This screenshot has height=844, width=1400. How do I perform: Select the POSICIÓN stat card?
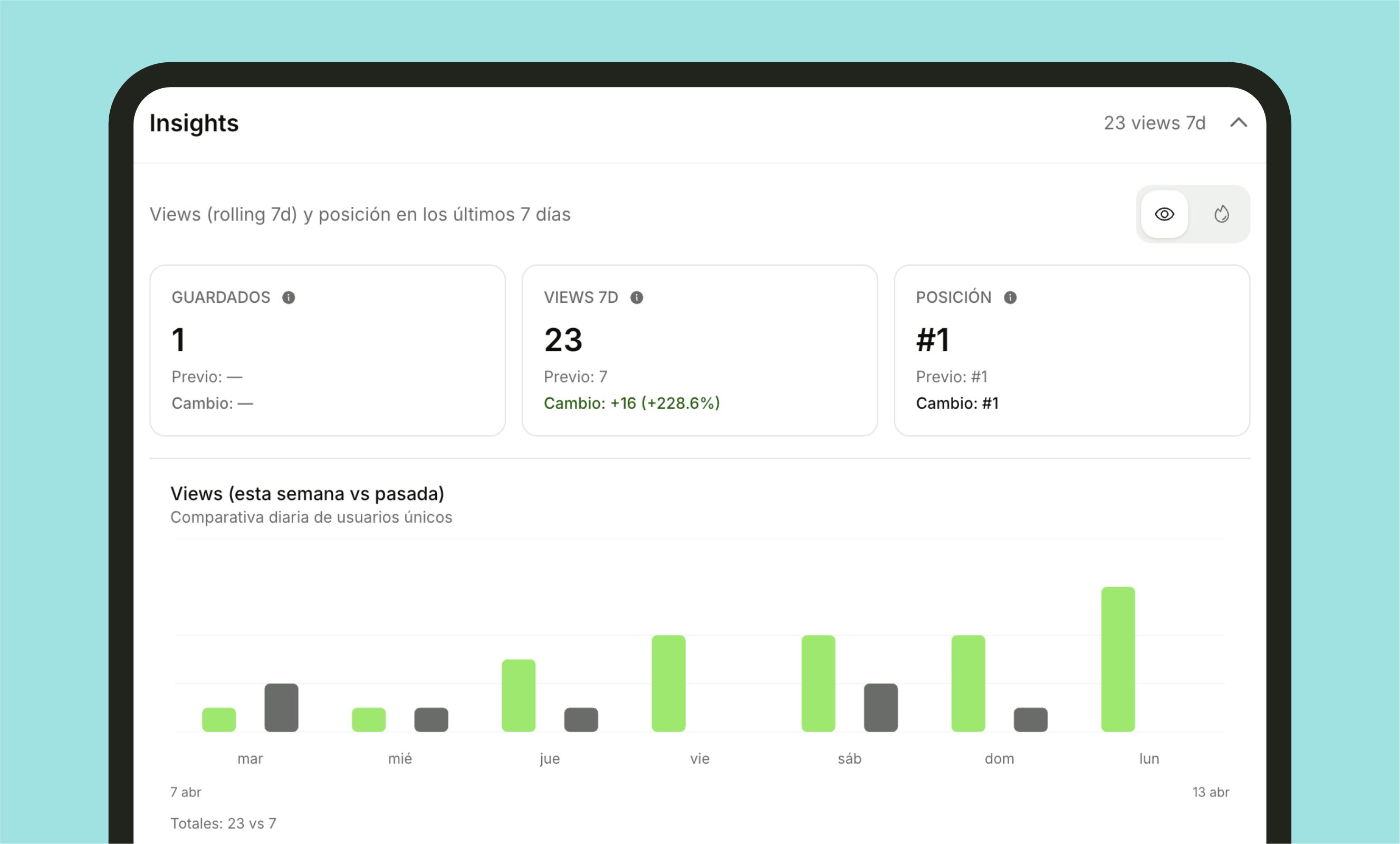tap(1071, 350)
